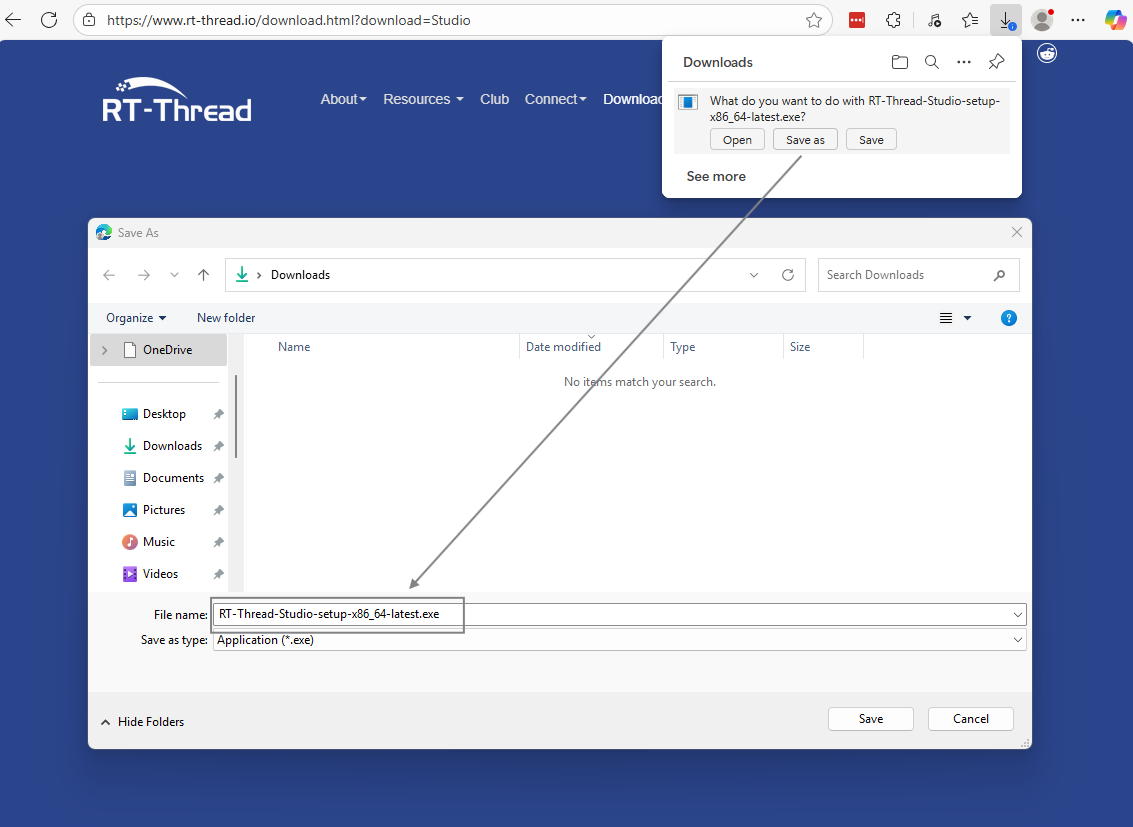
Task: Open favorites from the star icon
Action: click(x=969, y=19)
